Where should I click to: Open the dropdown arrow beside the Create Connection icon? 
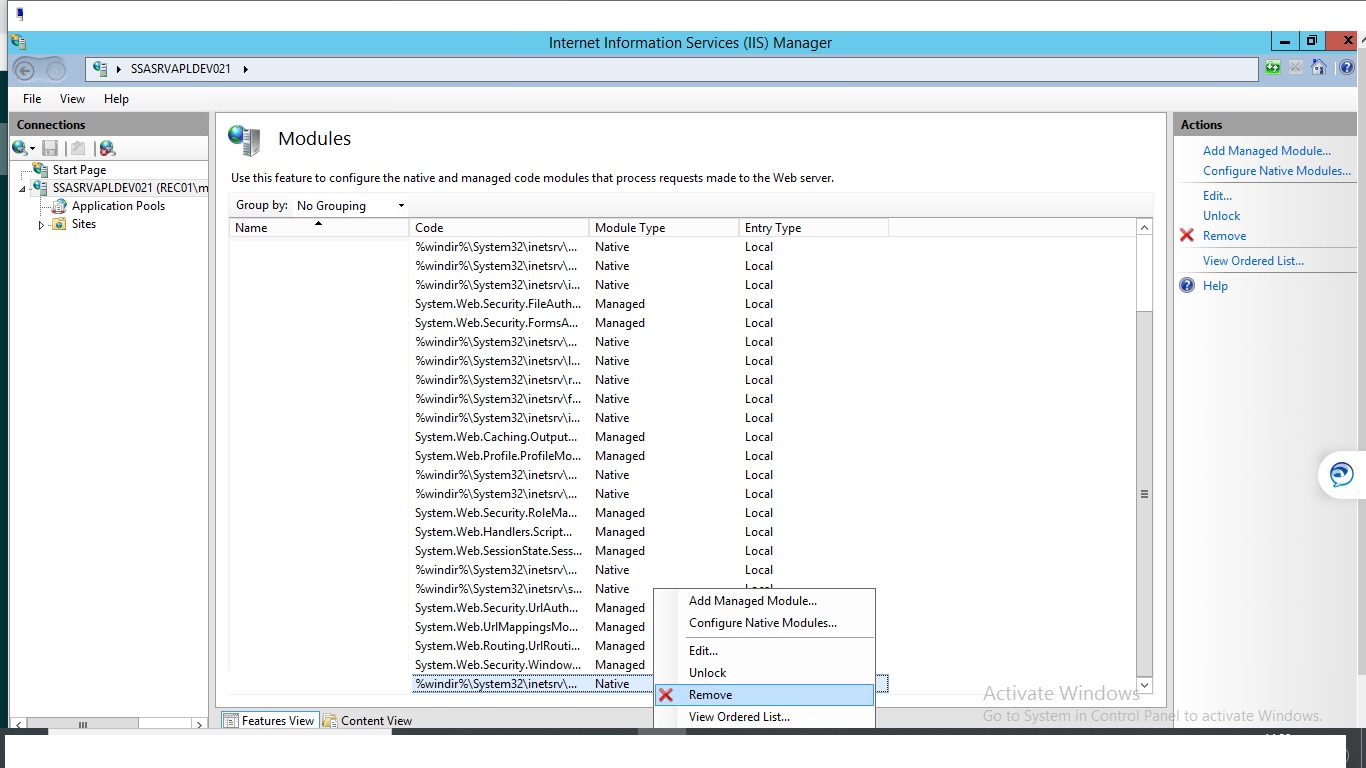click(33, 149)
